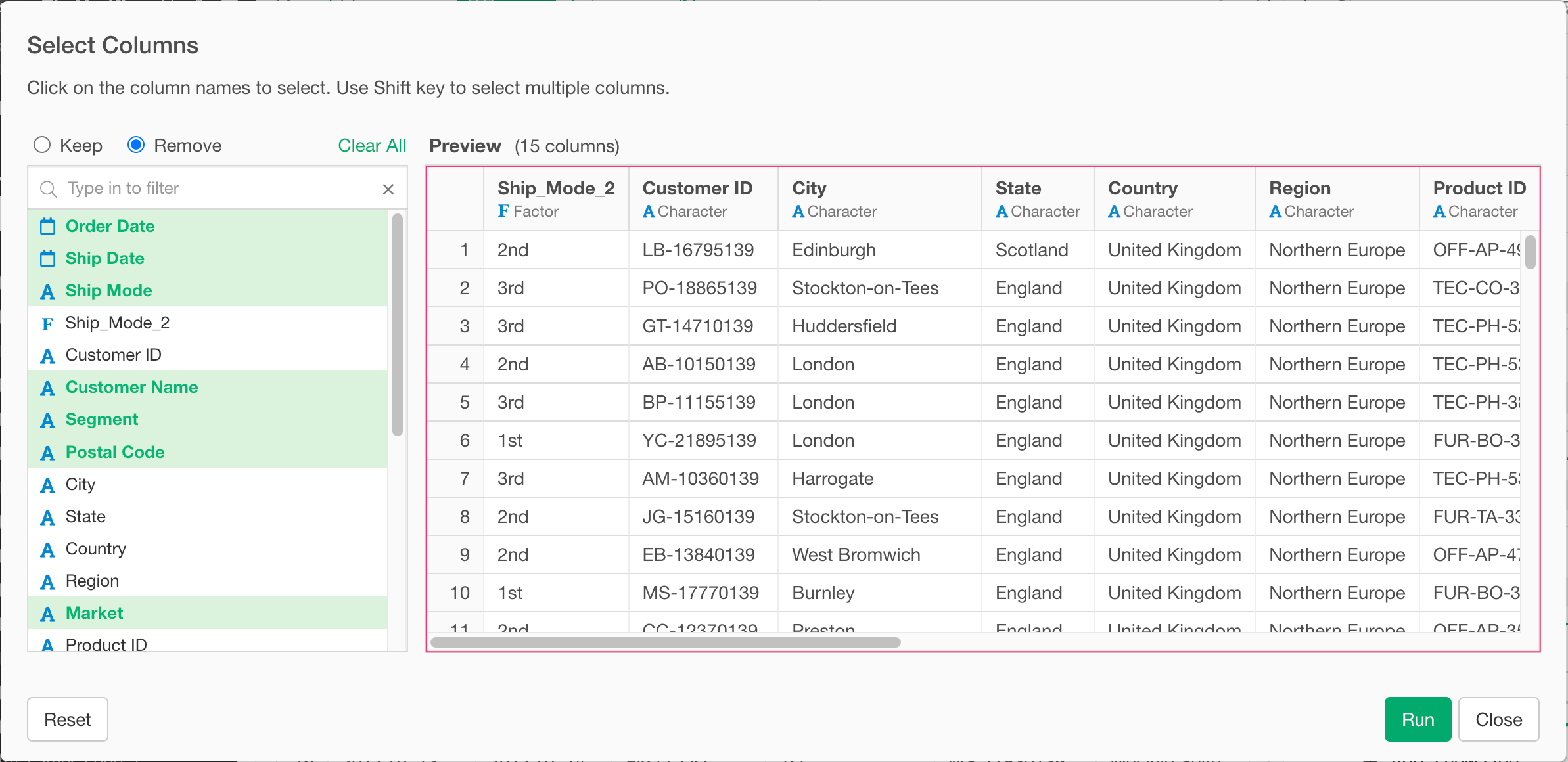
Task: Click the character icon next to Market
Action: pyautogui.click(x=47, y=614)
